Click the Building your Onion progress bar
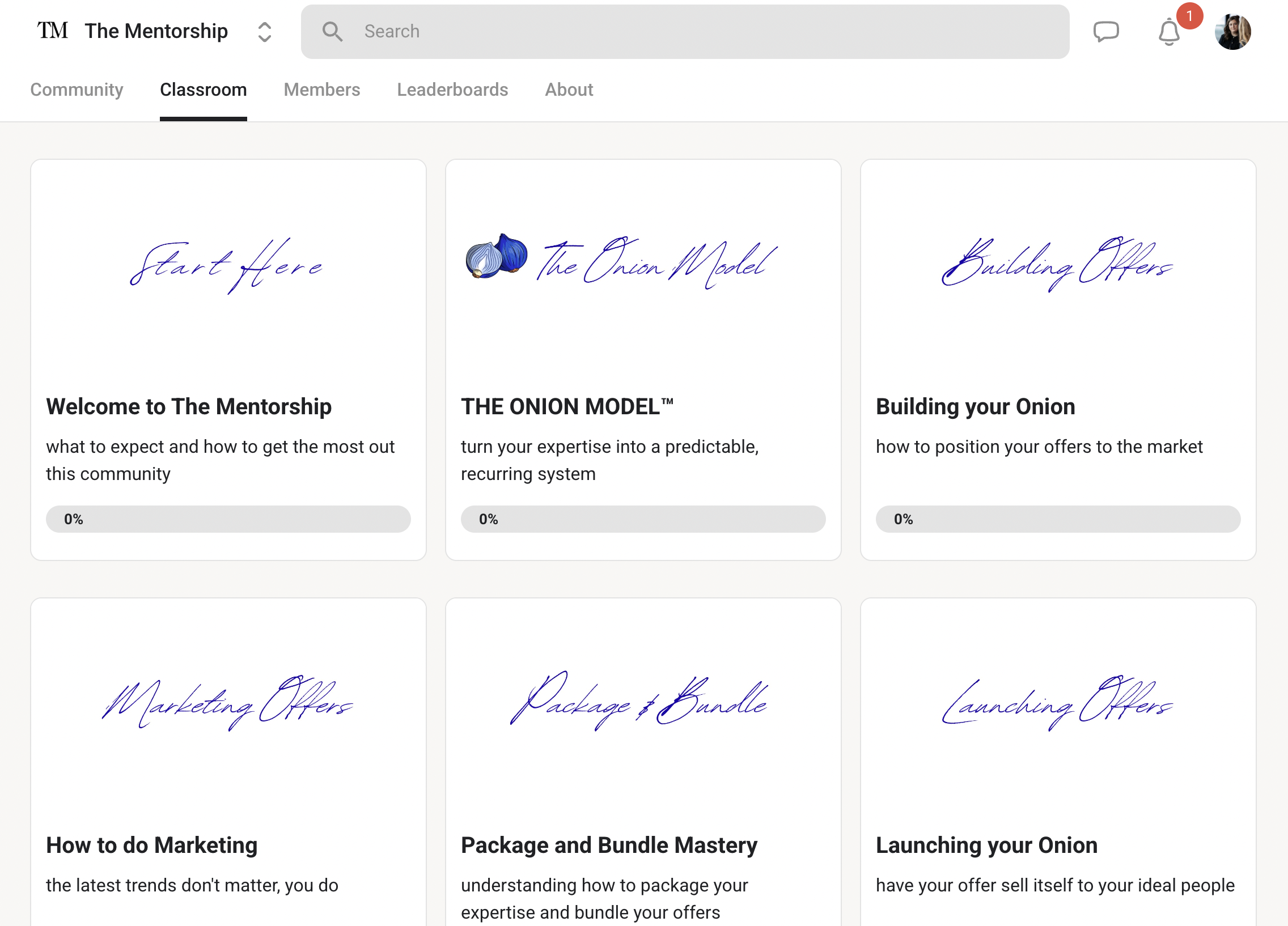The image size is (1288, 926). (1057, 519)
